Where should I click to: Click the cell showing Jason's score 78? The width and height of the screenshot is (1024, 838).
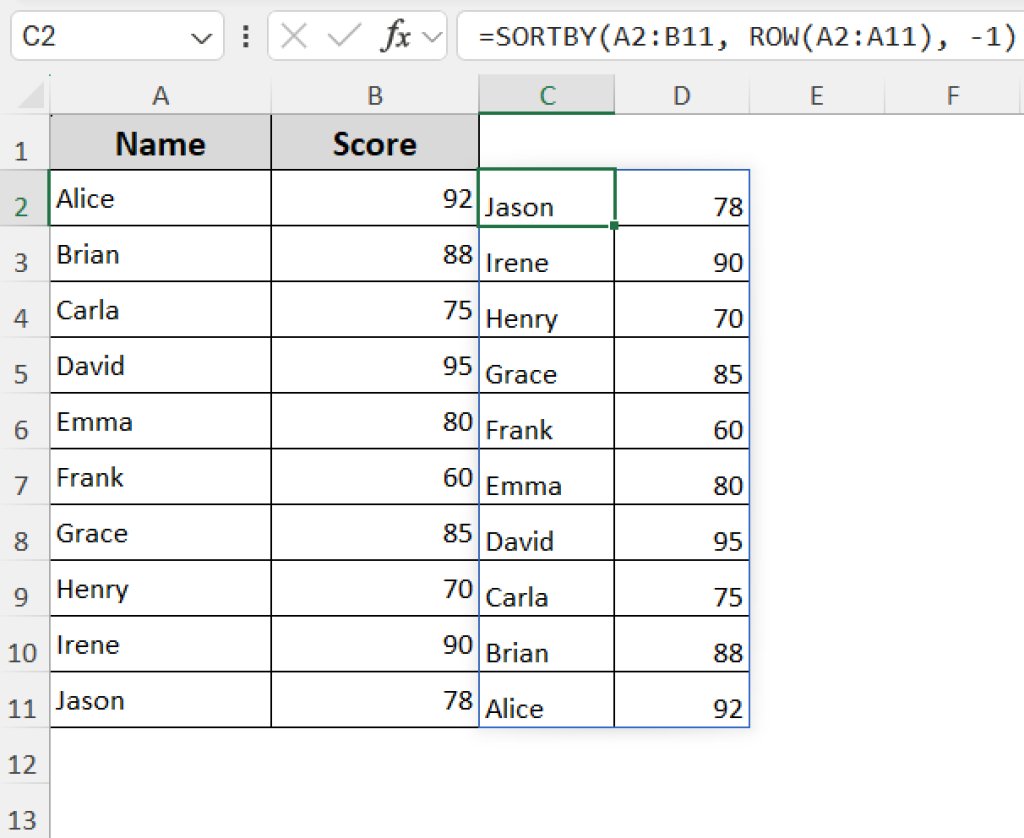coord(681,206)
